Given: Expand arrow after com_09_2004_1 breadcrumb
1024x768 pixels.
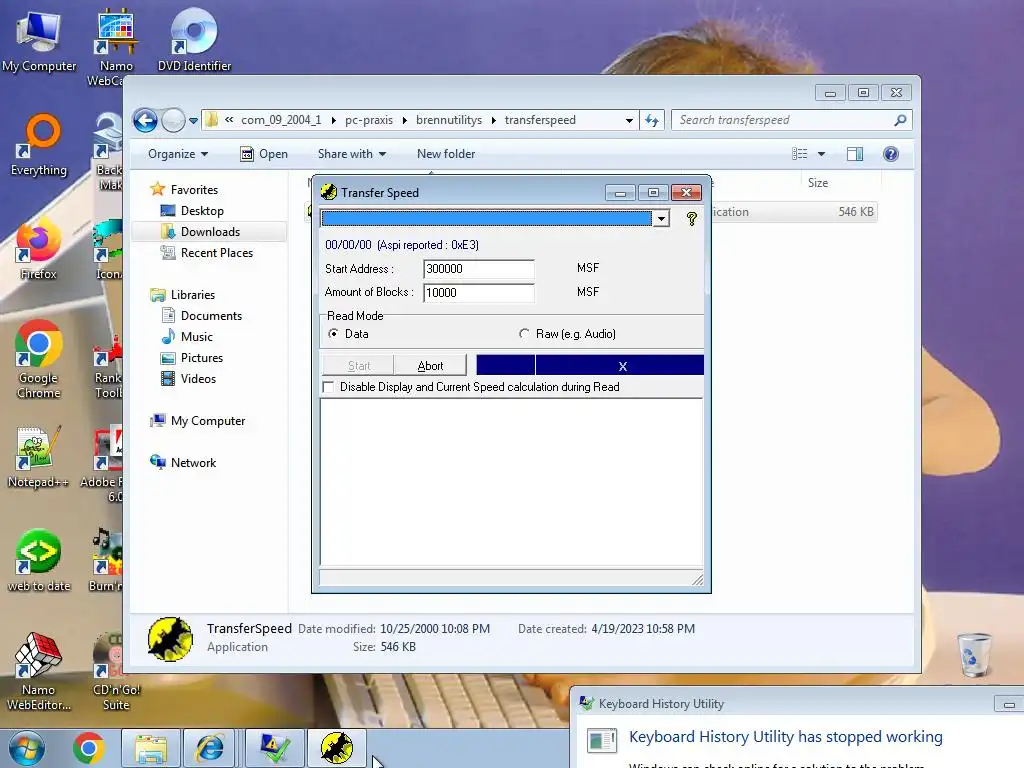Looking at the screenshot, I should pos(334,120).
